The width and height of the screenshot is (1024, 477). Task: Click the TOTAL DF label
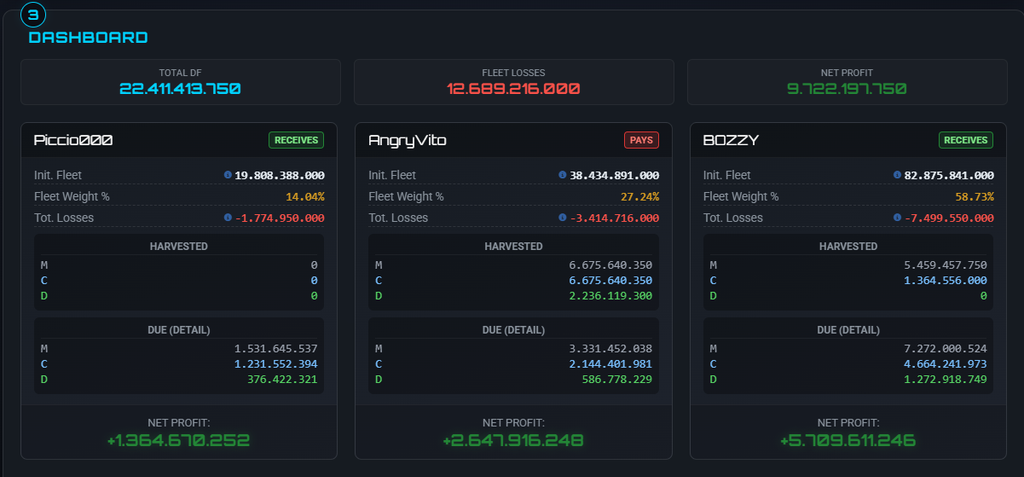180,73
